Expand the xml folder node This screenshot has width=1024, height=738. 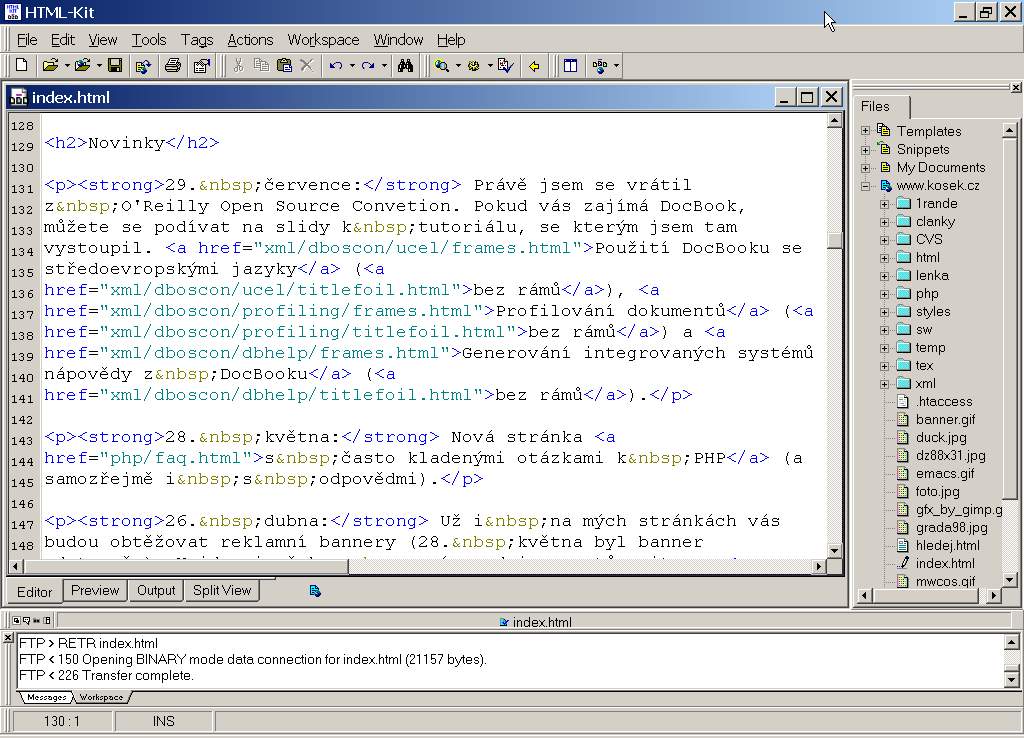point(884,384)
